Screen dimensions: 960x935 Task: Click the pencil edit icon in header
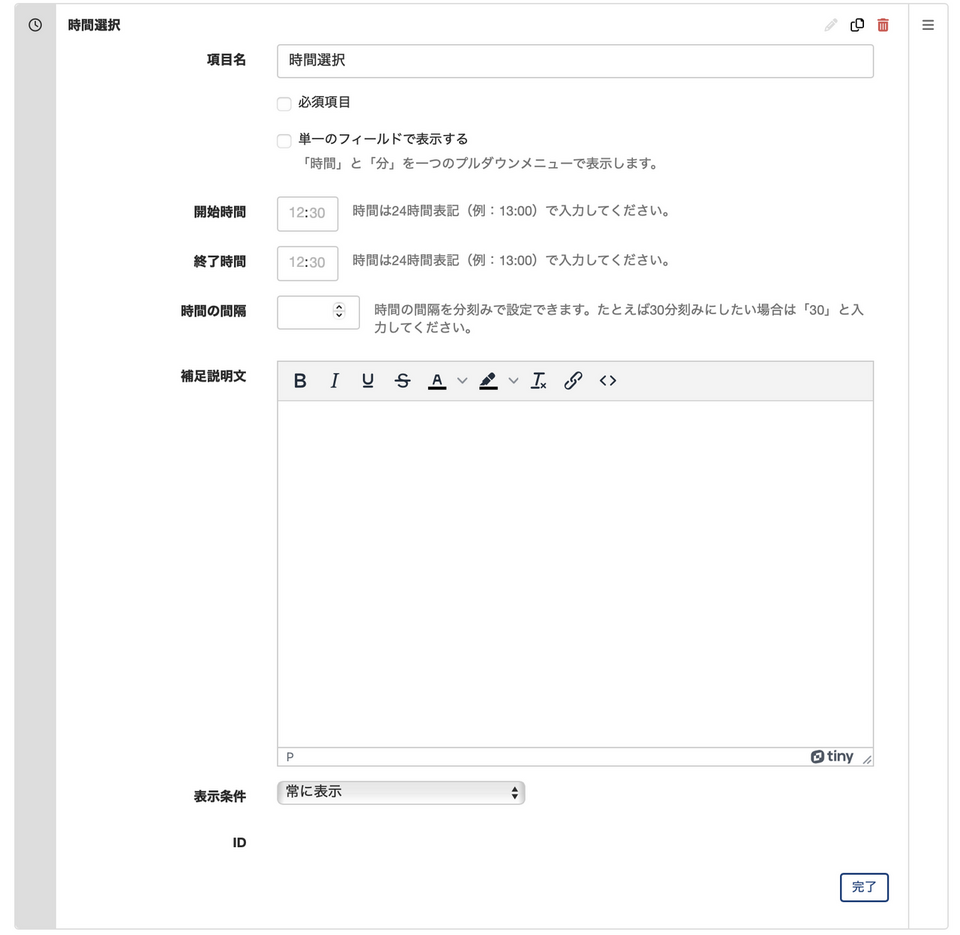[830, 25]
